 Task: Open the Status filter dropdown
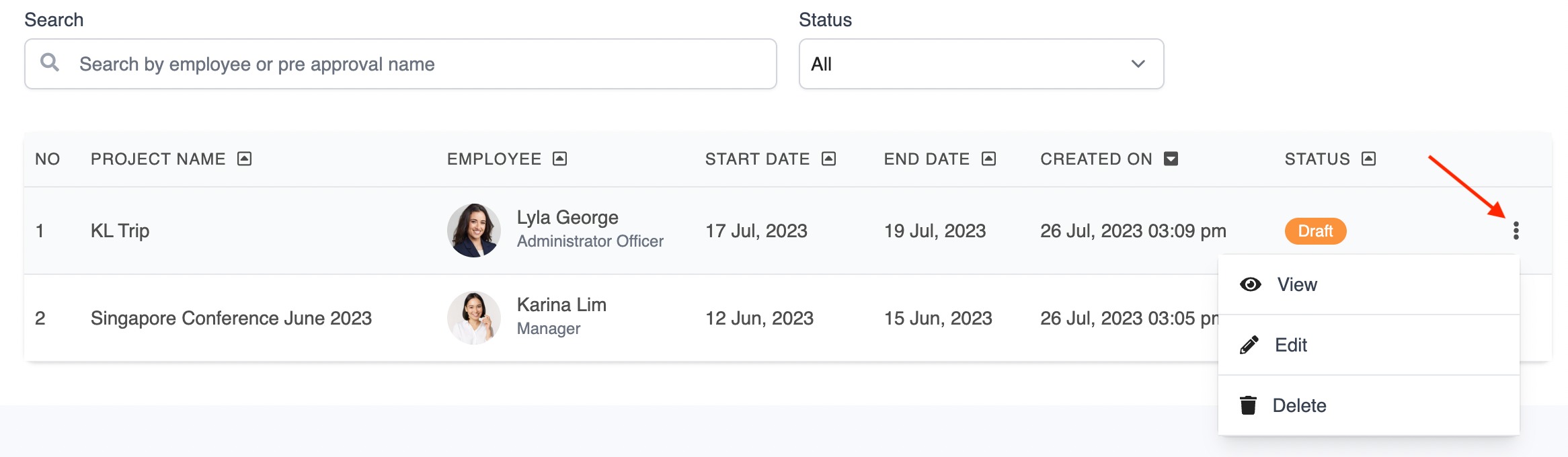[981, 64]
